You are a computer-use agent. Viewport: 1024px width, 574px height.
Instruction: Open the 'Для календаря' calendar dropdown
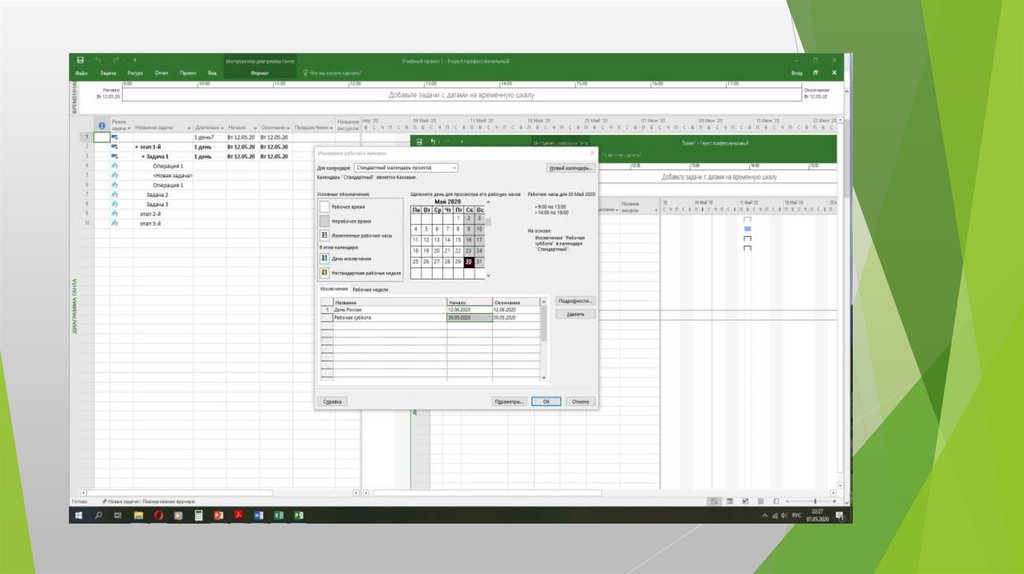pos(453,168)
